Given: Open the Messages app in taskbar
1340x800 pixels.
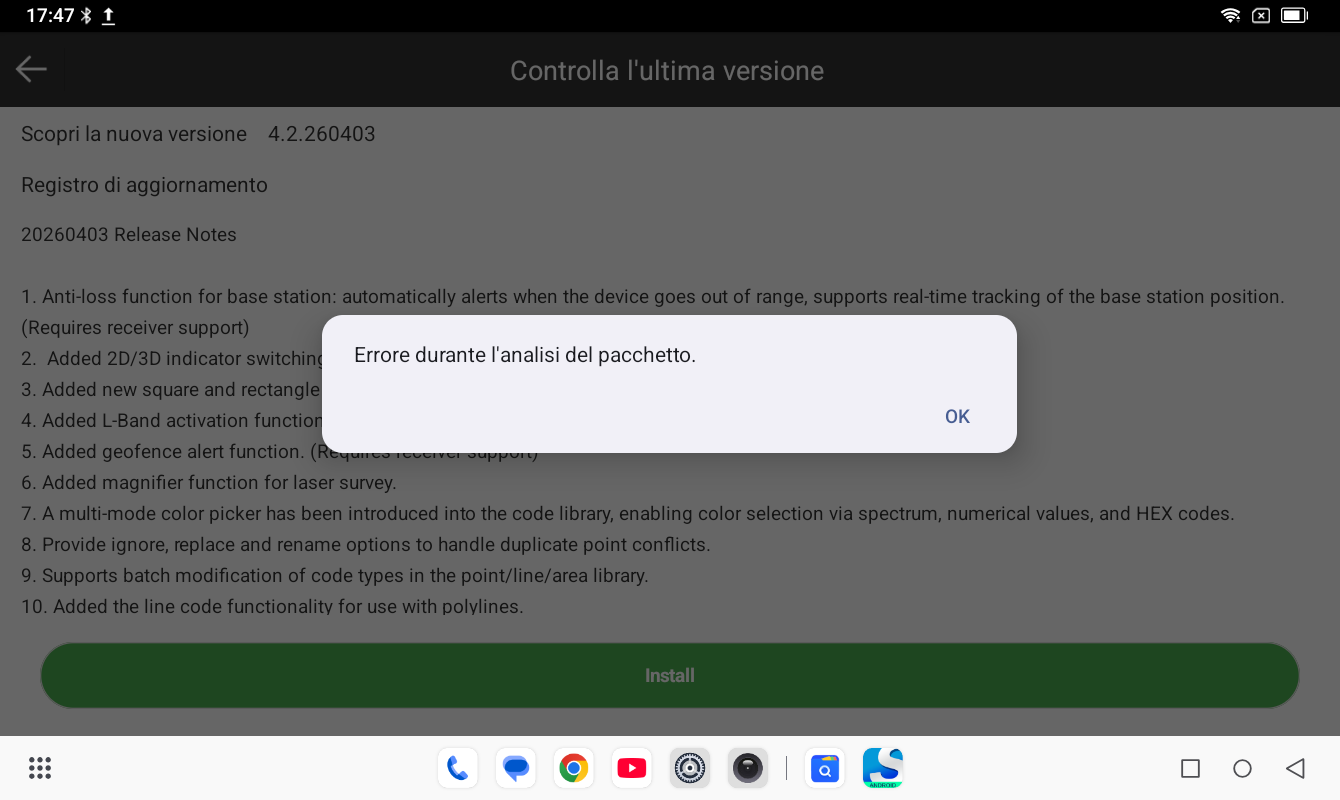Looking at the screenshot, I should 516,768.
